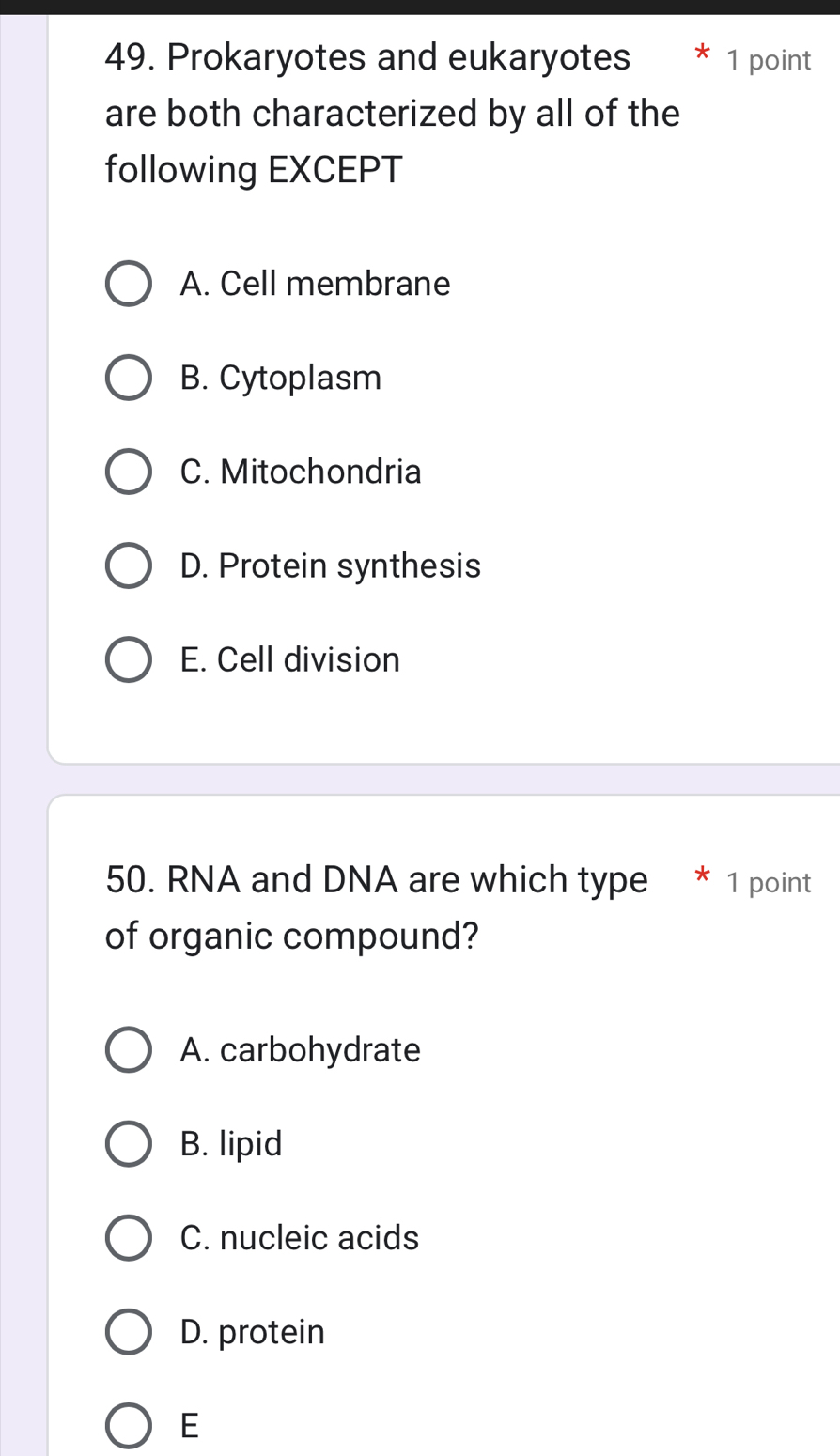The height and width of the screenshot is (1456, 840).
Task: Click the '1 point' label on question 49
Action: point(769,61)
